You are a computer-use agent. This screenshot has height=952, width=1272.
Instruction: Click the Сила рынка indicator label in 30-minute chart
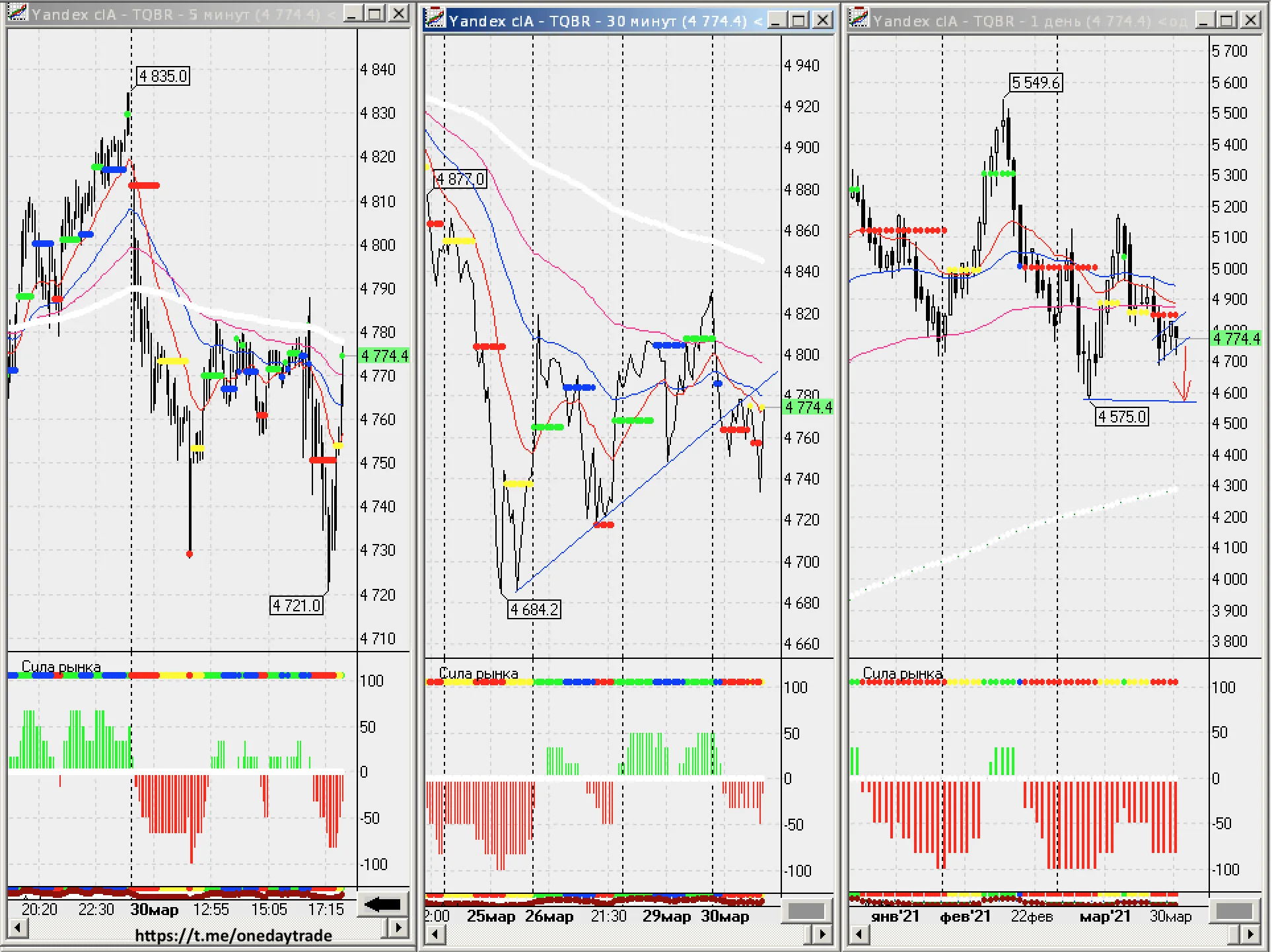478,673
